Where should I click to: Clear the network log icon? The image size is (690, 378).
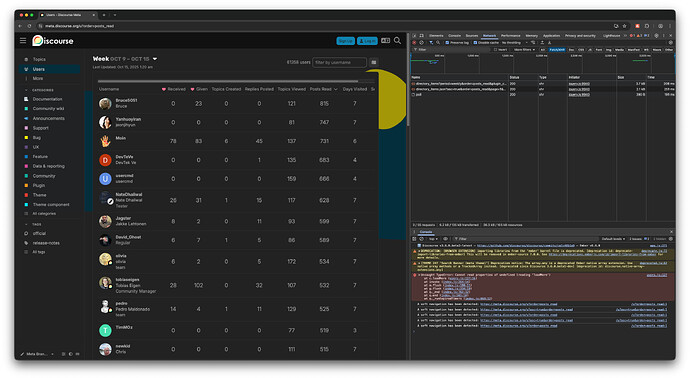421,43
